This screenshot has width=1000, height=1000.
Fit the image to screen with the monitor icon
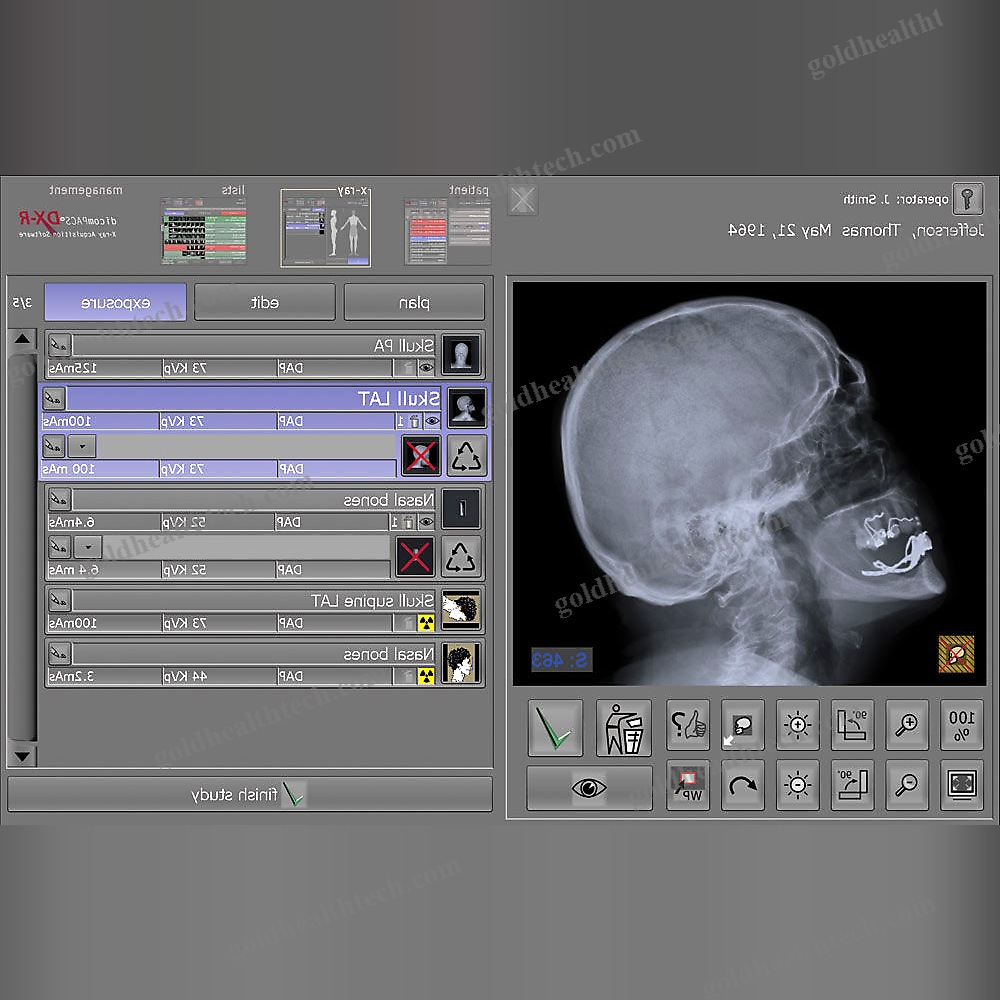click(962, 785)
